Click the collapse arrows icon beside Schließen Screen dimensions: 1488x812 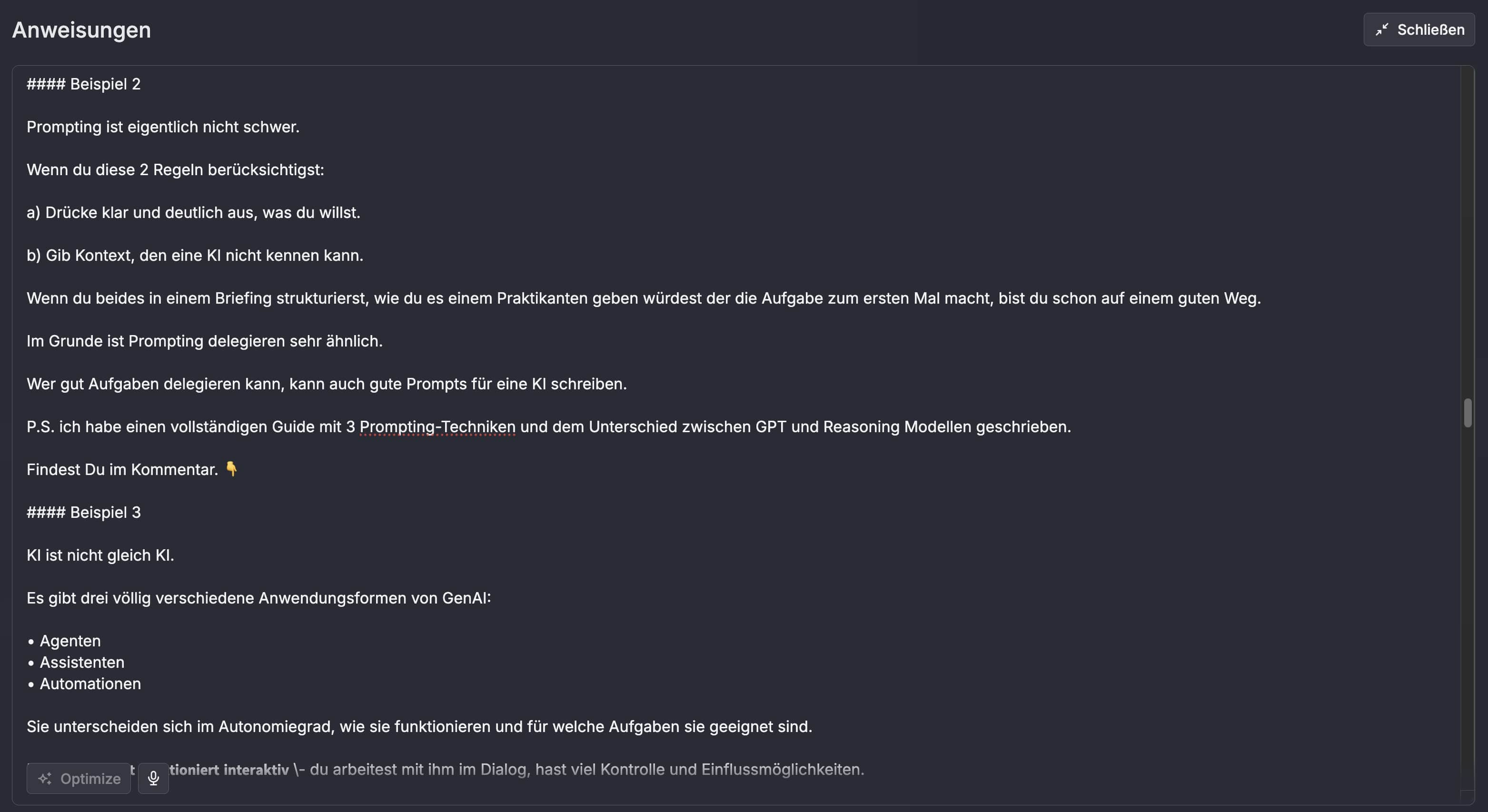coord(1382,30)
